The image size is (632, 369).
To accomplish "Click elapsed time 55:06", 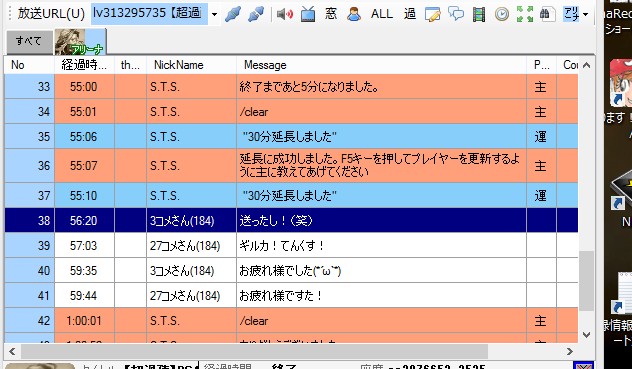I will tap(83, 137).
